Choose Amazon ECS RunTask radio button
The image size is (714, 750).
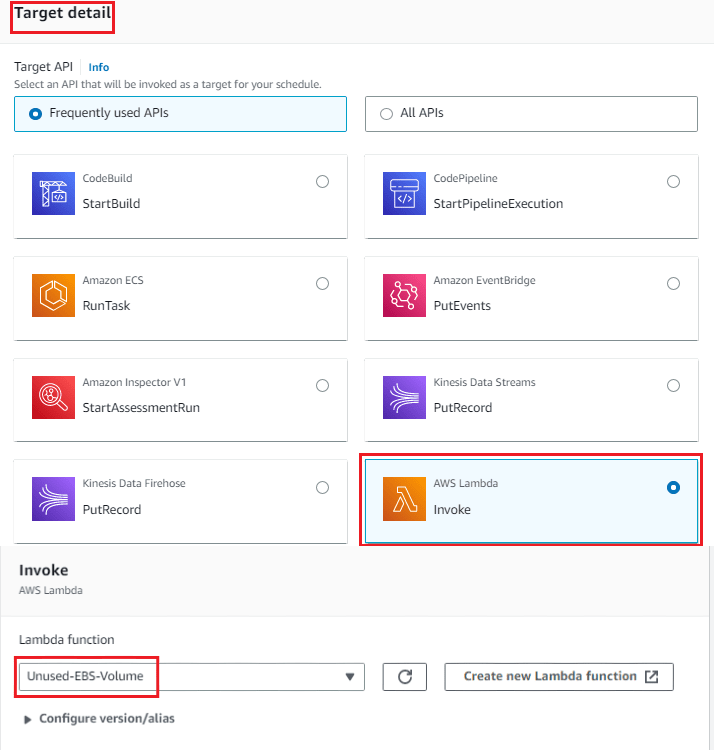322,283
